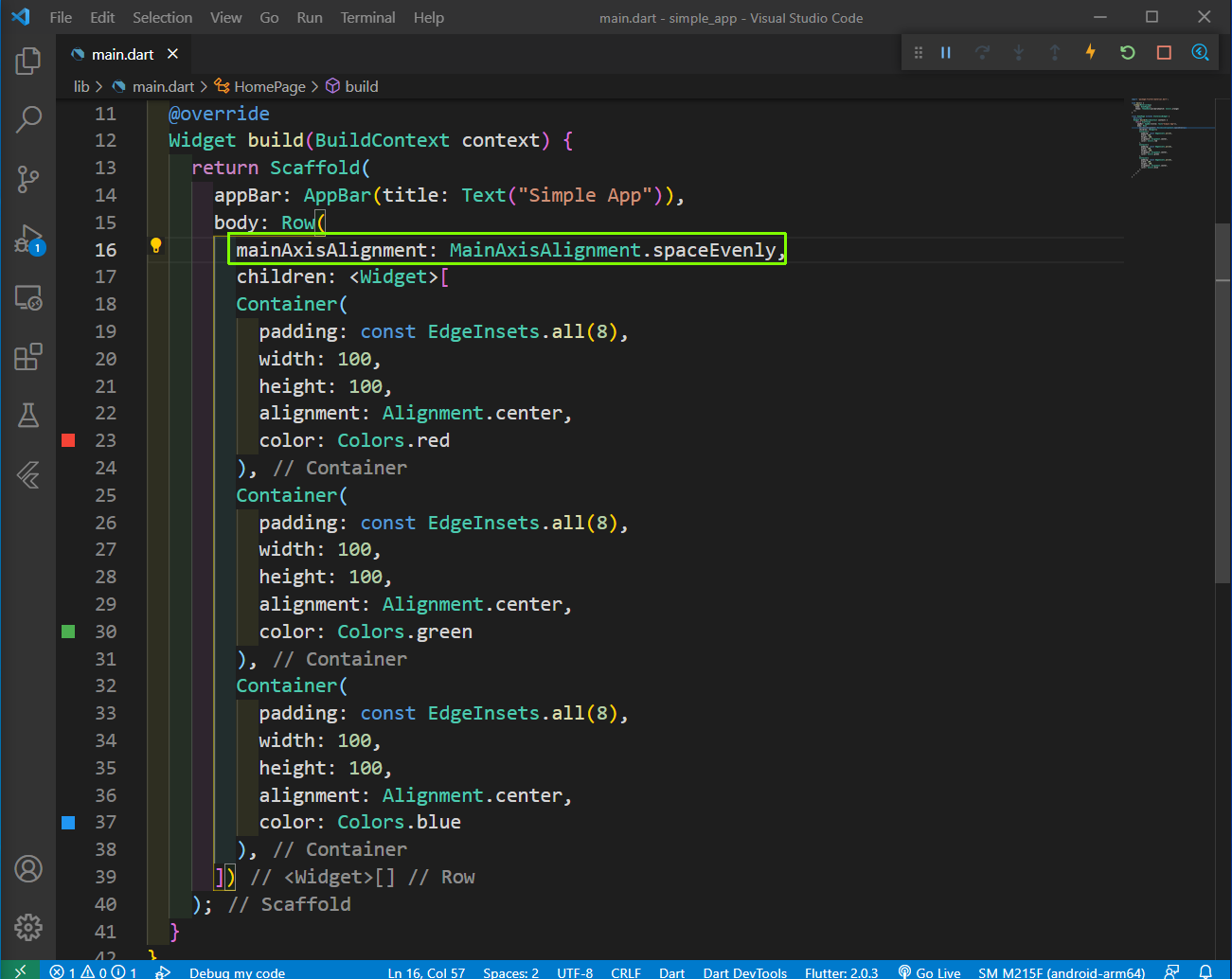
Task: Restart the debug session
Action: tap(1127, 53)
